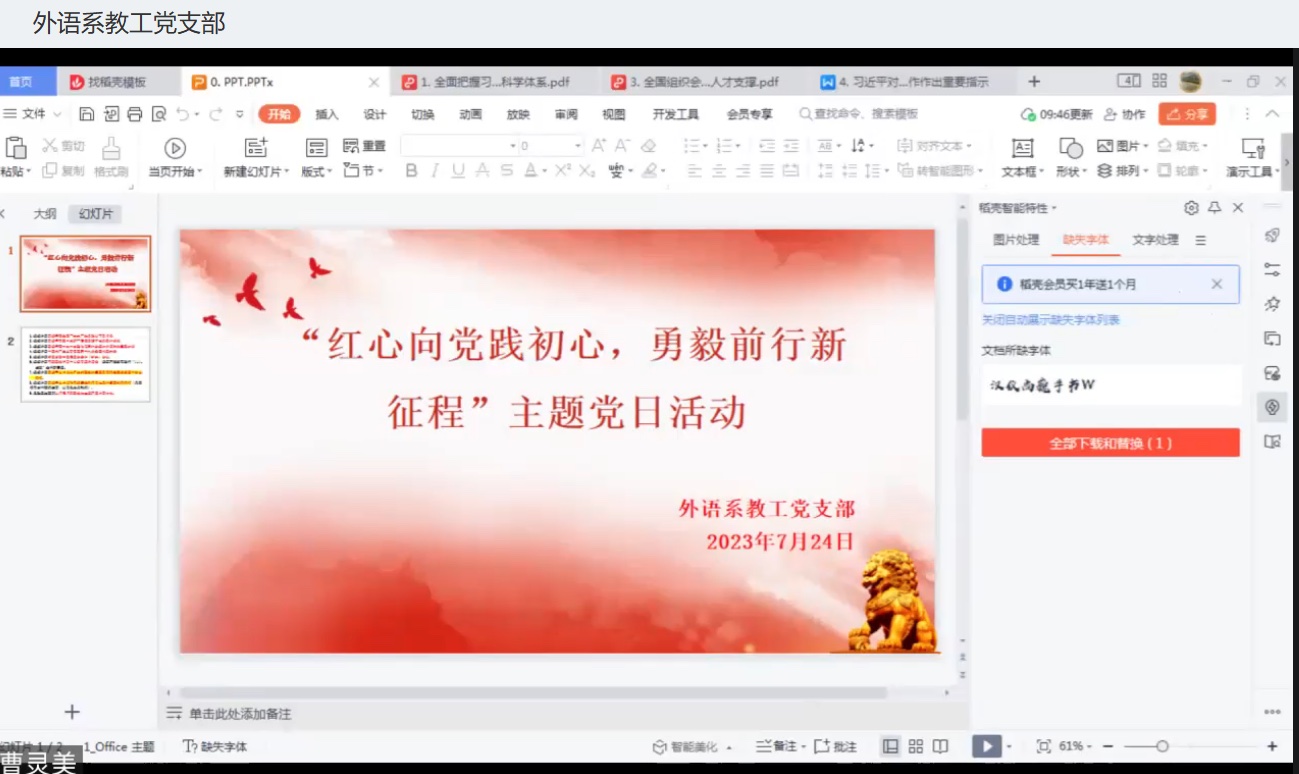Select slide 2 thumbnail in the slide panel

[85, 365]
